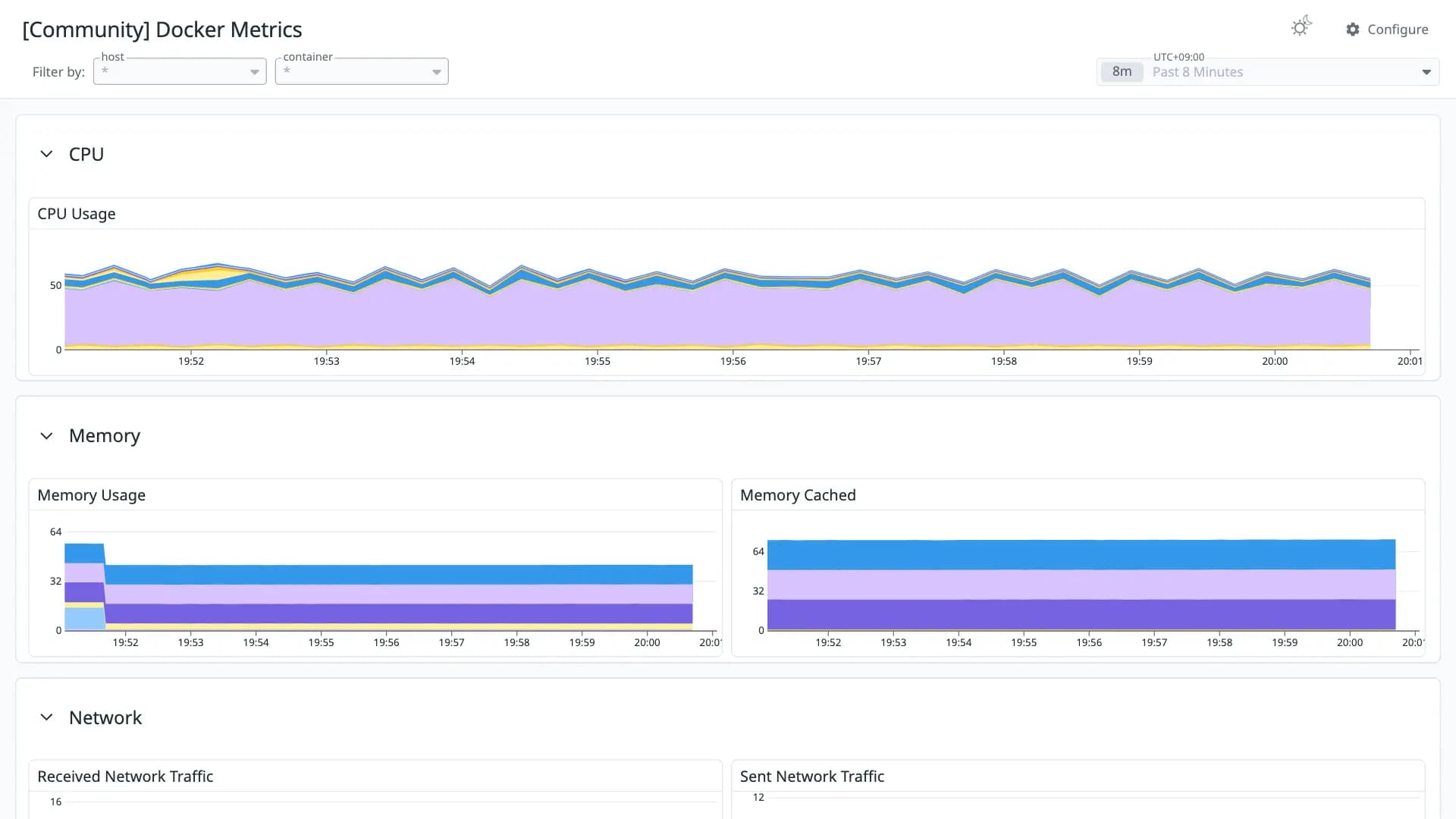Click the 19:57 tick on Memory Usage axis
The width and height of the screenshot is (1456, 819).
pos(451,642)
